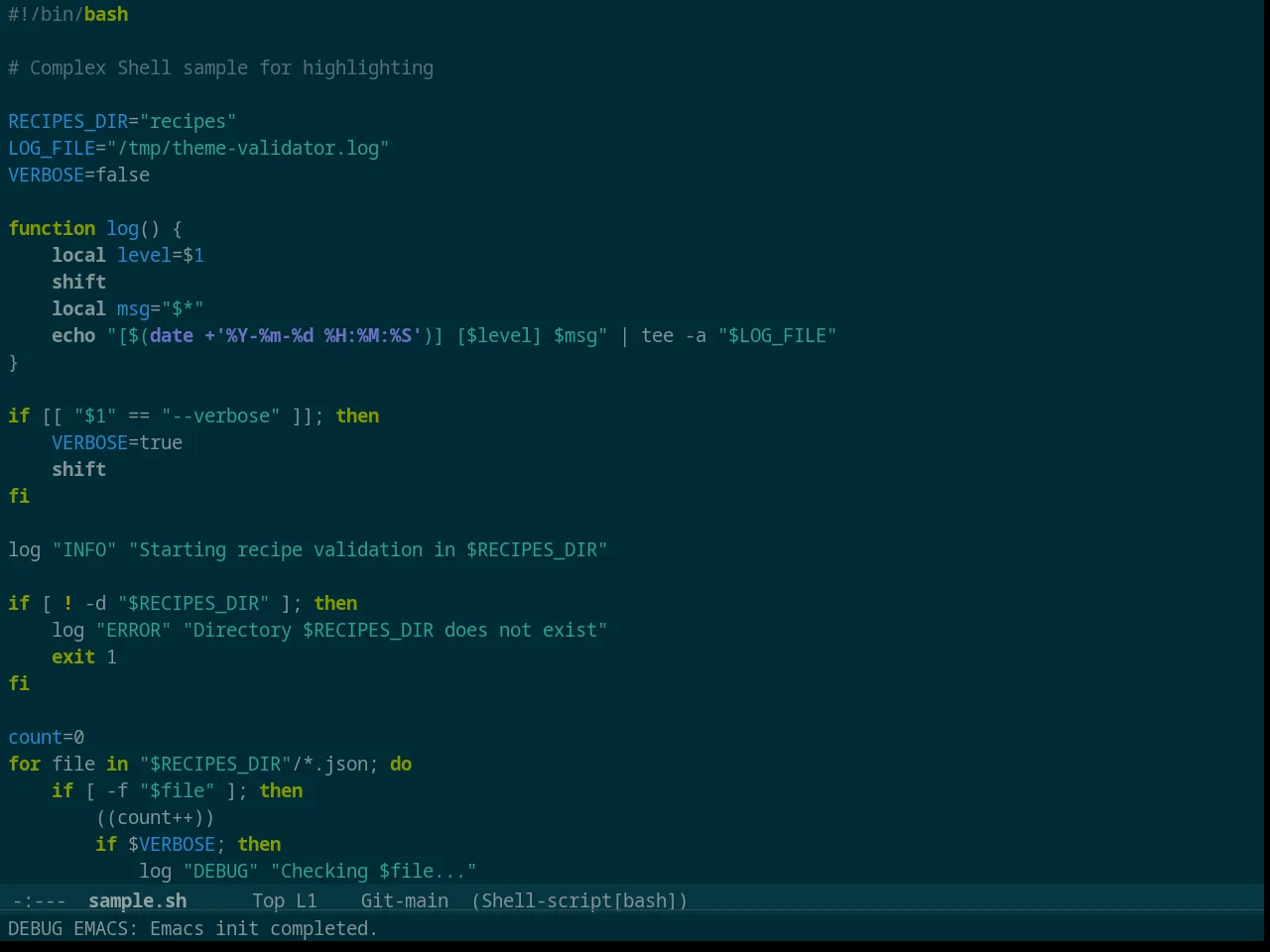
Task: Click the date format string '%Y-%m-%d %H:%M:%S'
Action: pos(318,335)
